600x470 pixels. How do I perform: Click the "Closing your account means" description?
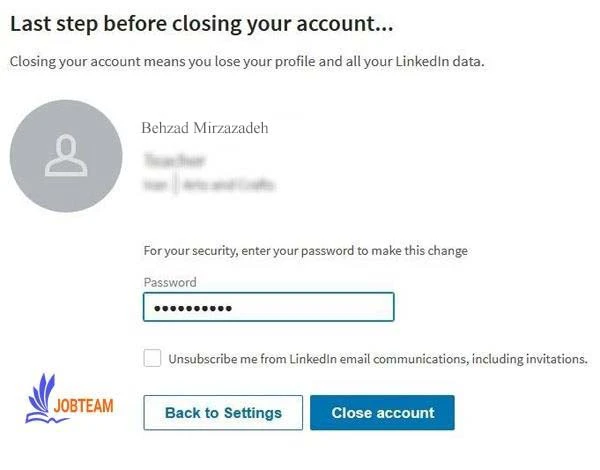coord(246,62)
